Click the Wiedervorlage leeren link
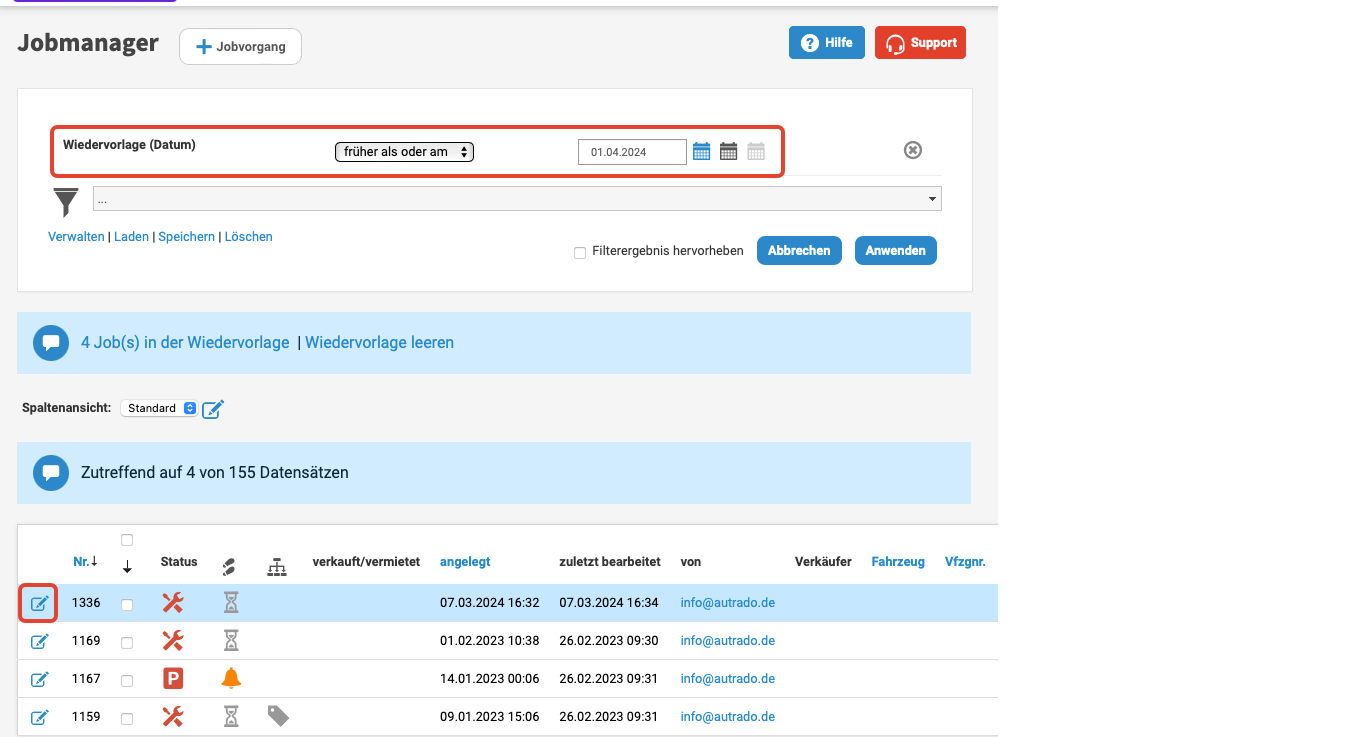Viewport: 1367px width, 737px height. (x=379, y=342)
